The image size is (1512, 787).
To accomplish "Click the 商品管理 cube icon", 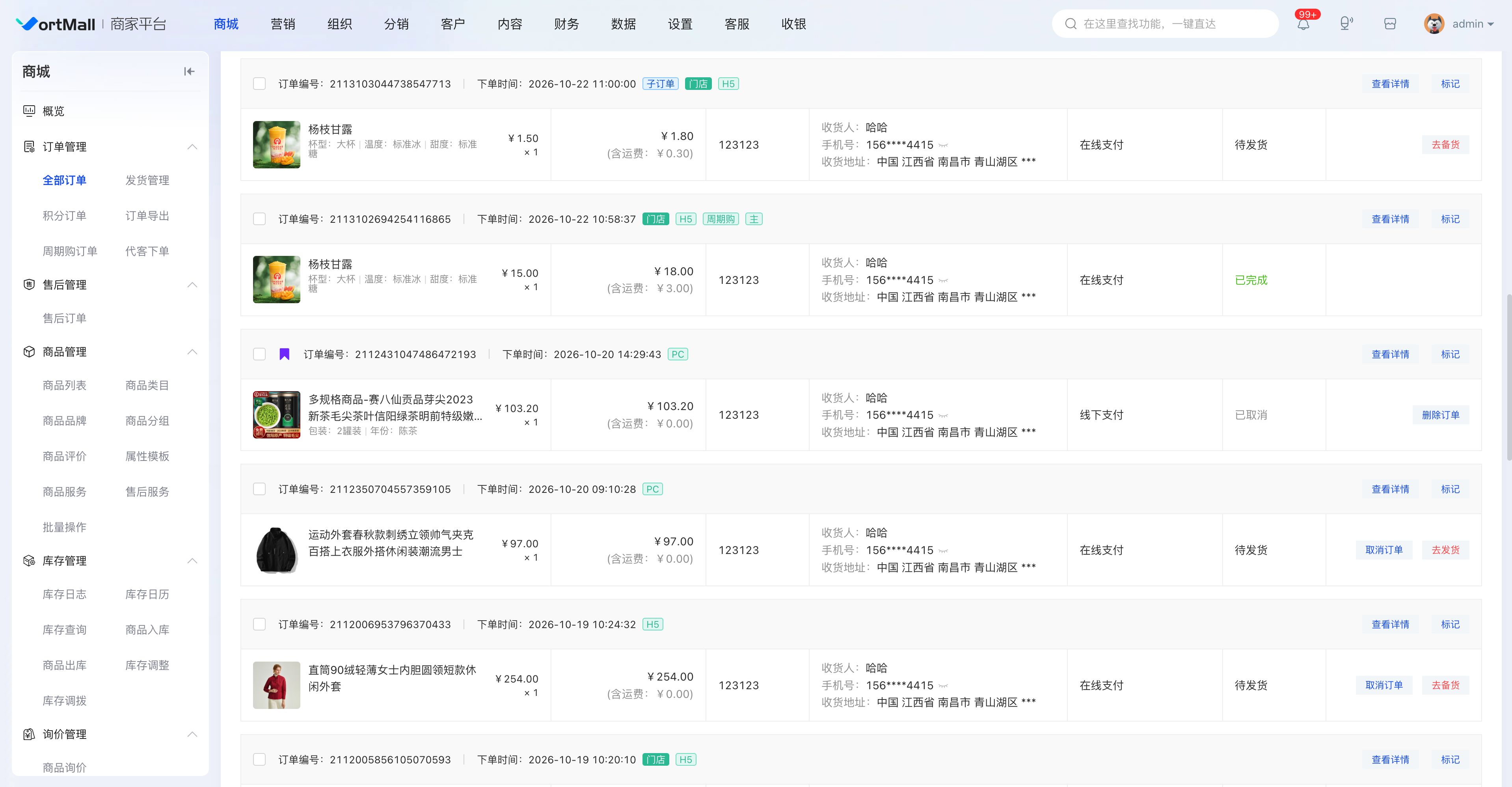I will point(29,352).
